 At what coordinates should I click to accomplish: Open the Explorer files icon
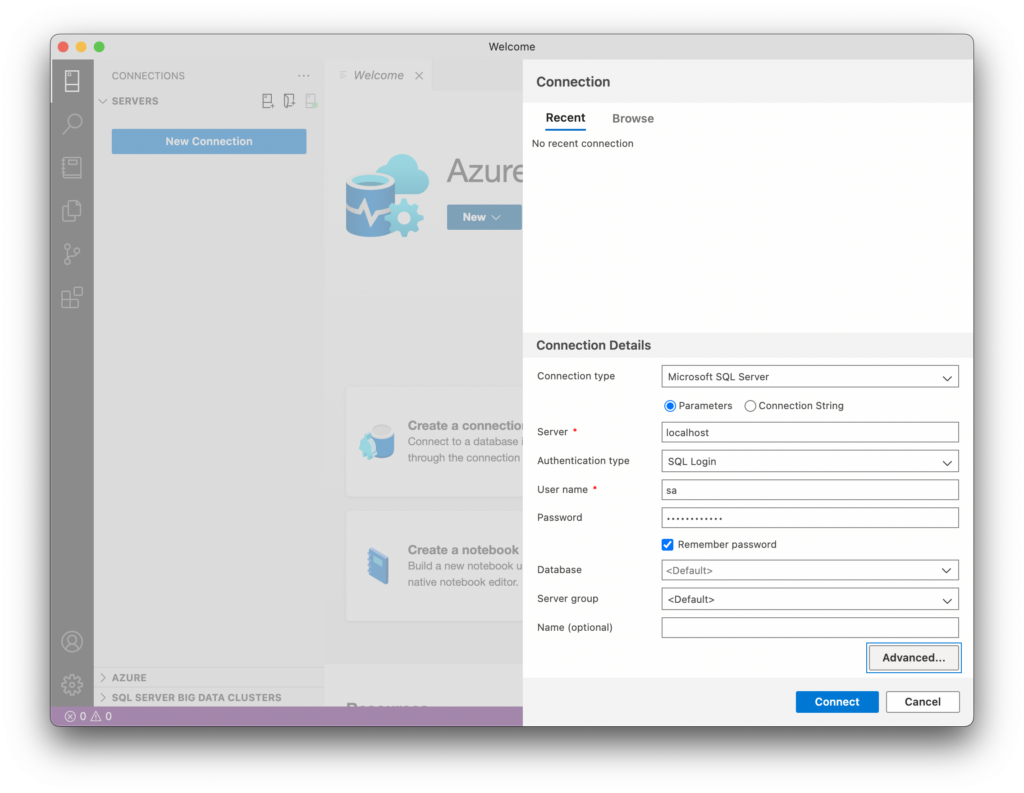tap(72, 211)
